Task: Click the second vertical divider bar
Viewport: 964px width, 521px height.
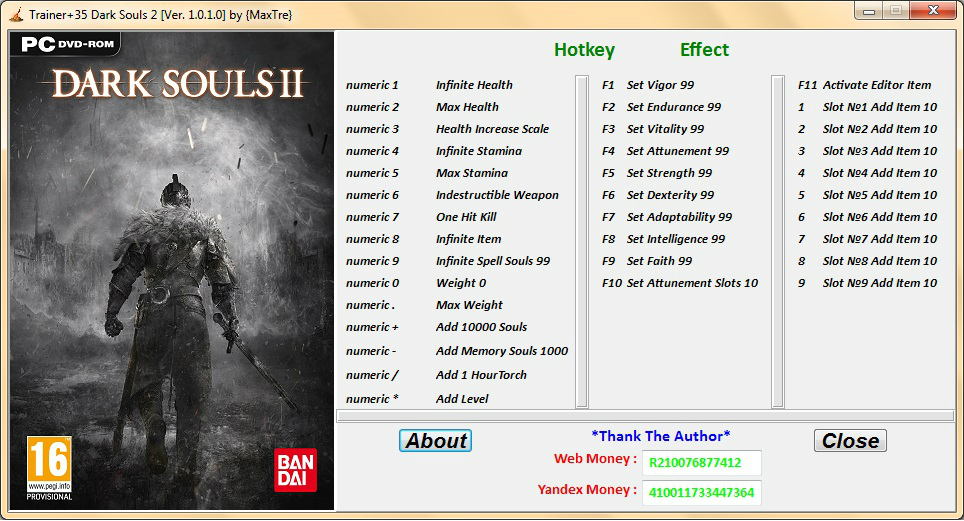Action: pyautogui.click(x=778, y=242)
